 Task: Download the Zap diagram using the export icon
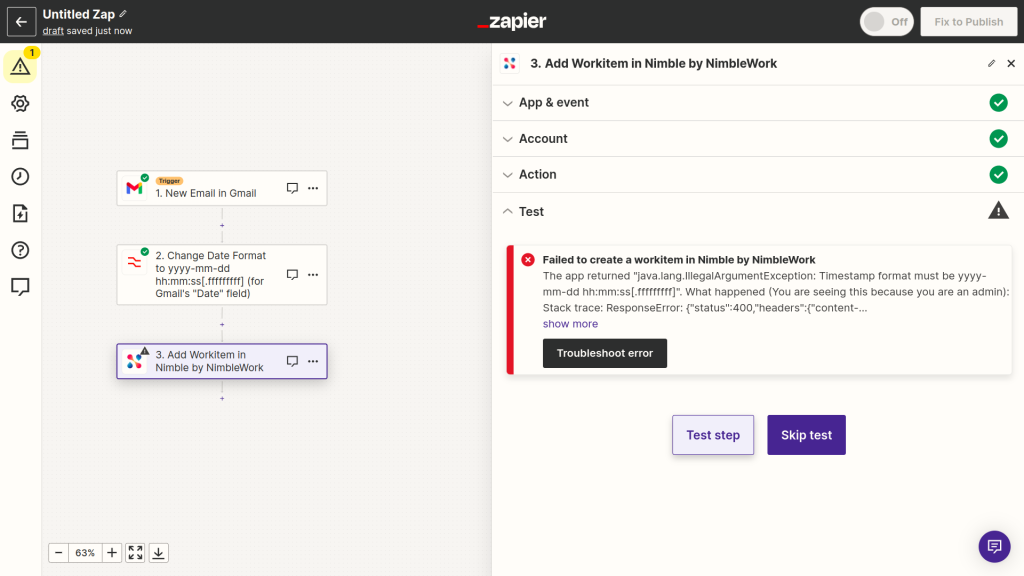158,552
